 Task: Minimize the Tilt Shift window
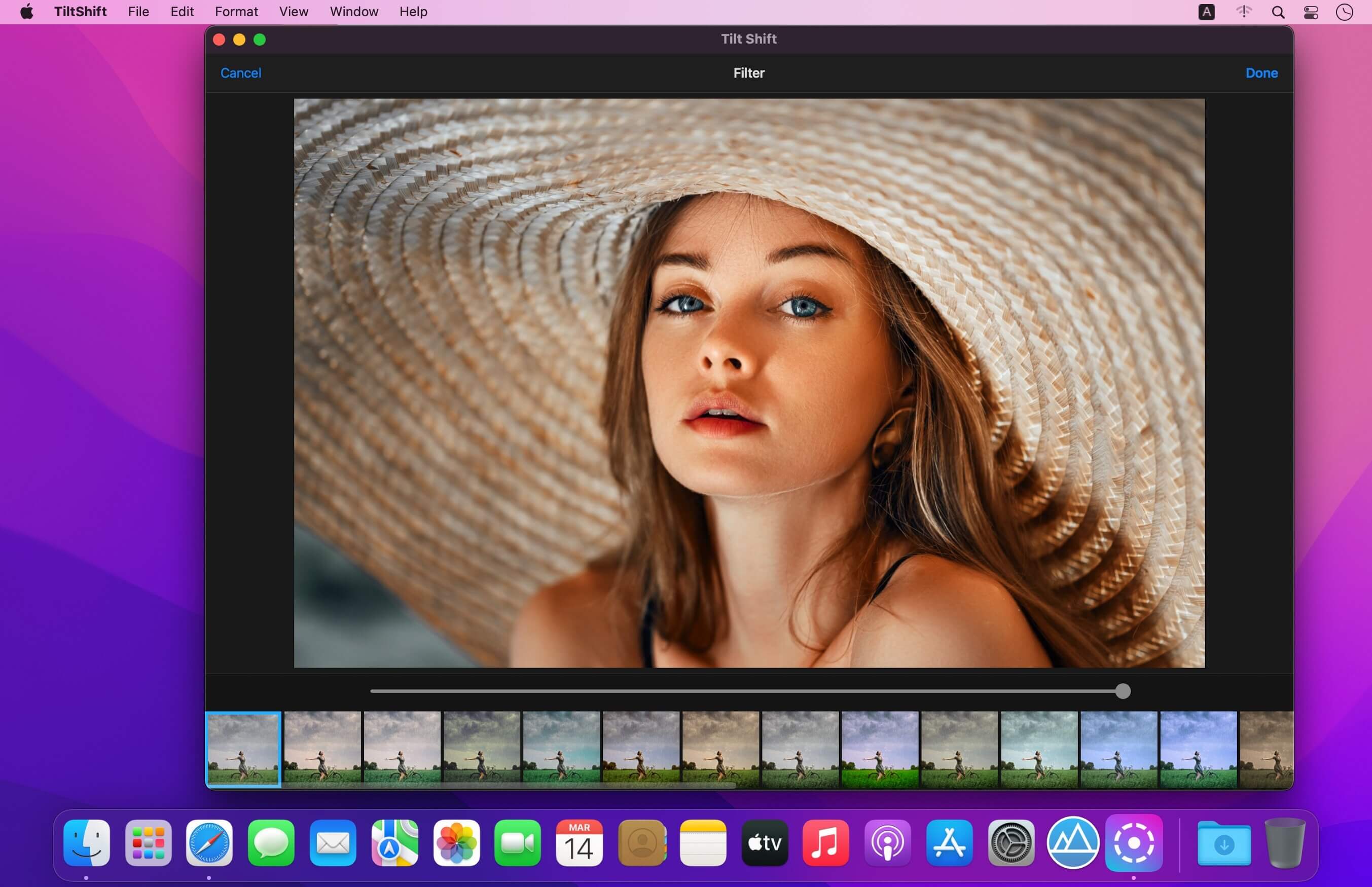coord(239,39)
